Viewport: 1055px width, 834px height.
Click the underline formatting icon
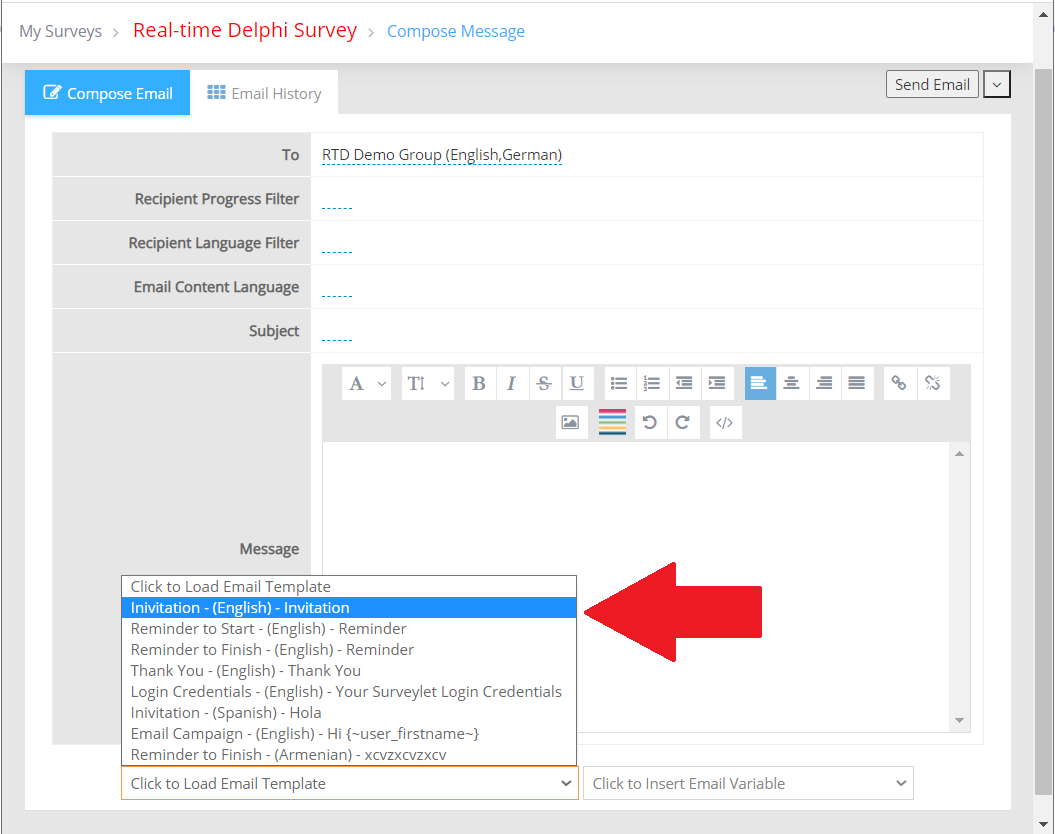point(577,384)
